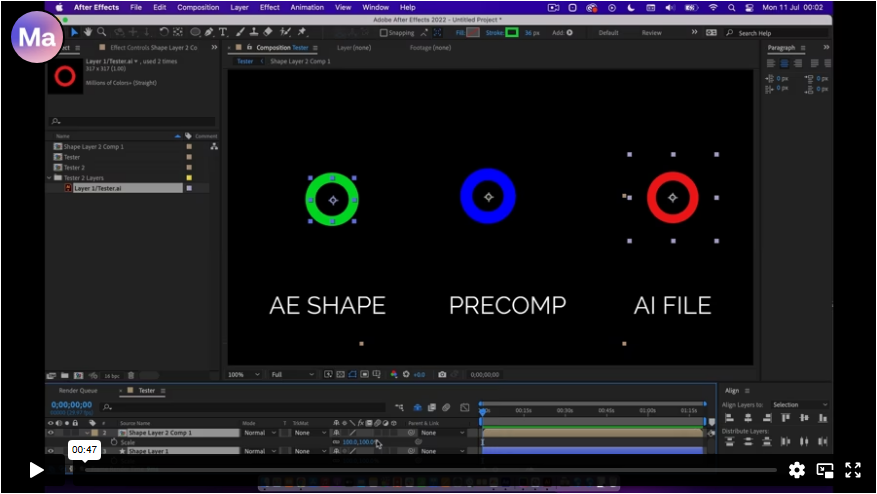This screenshot has height=494, width=877.
Task: Click the Align Top icon in Align panel
Action: pos(785,418)
